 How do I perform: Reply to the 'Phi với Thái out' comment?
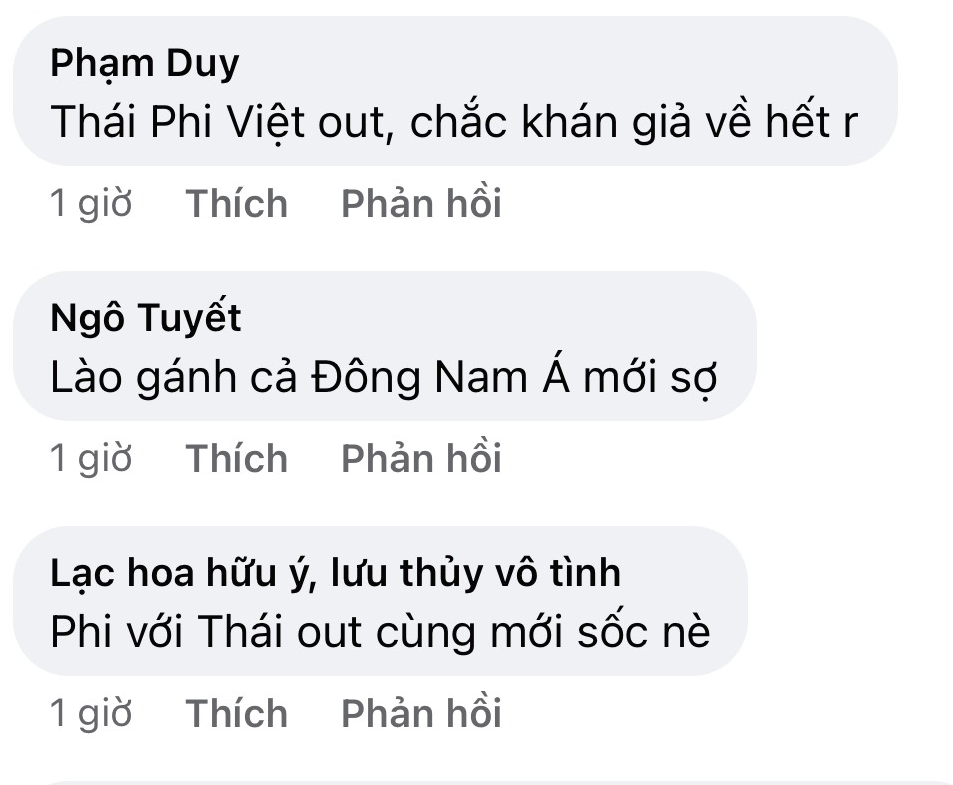[421, 714]
